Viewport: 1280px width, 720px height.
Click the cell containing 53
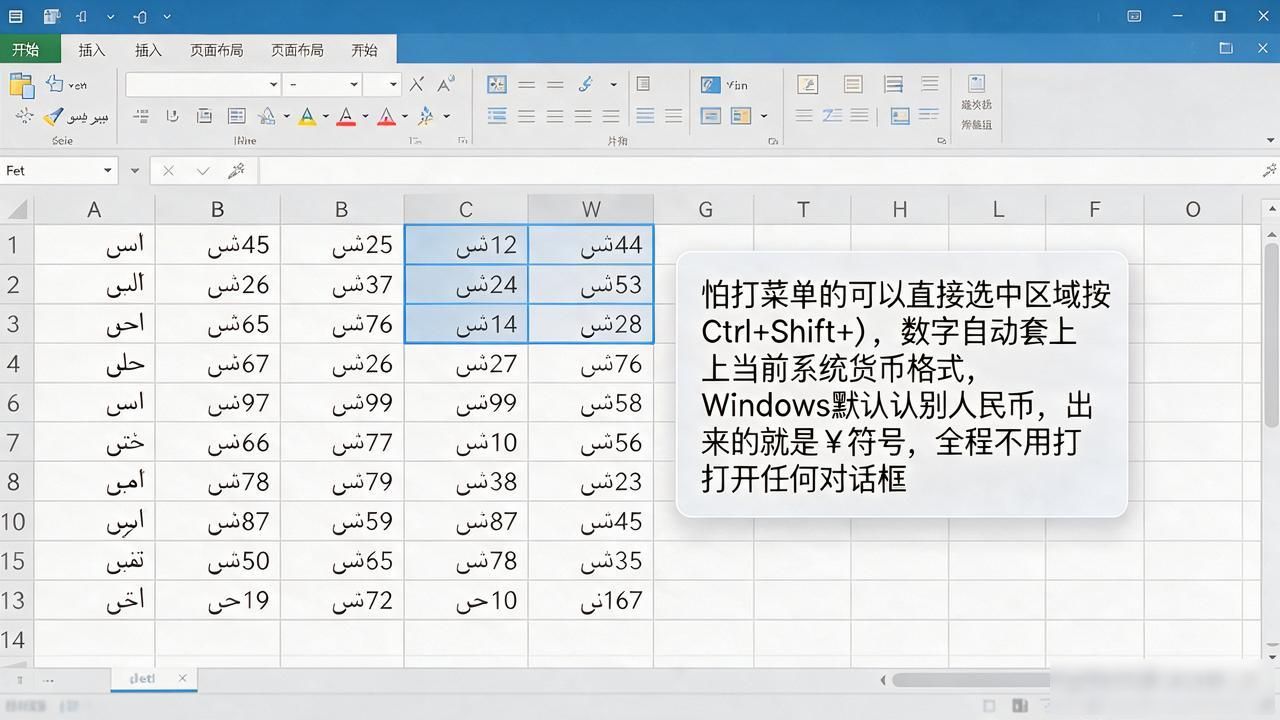pos(591,285)
